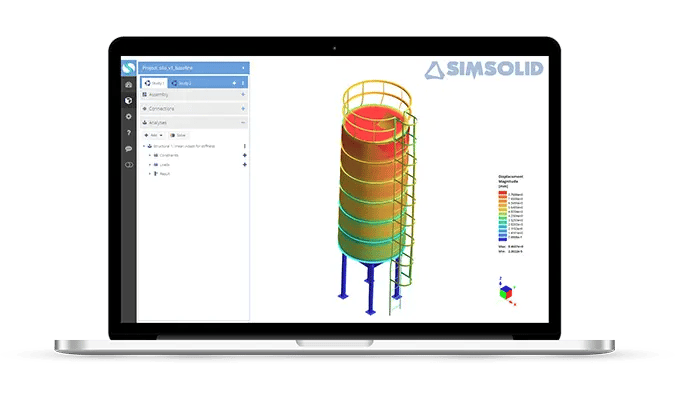The image size is (675, 400).
Task: Click the bottom sidebar toggle-shaped icon
Action: tap(128, 165)
